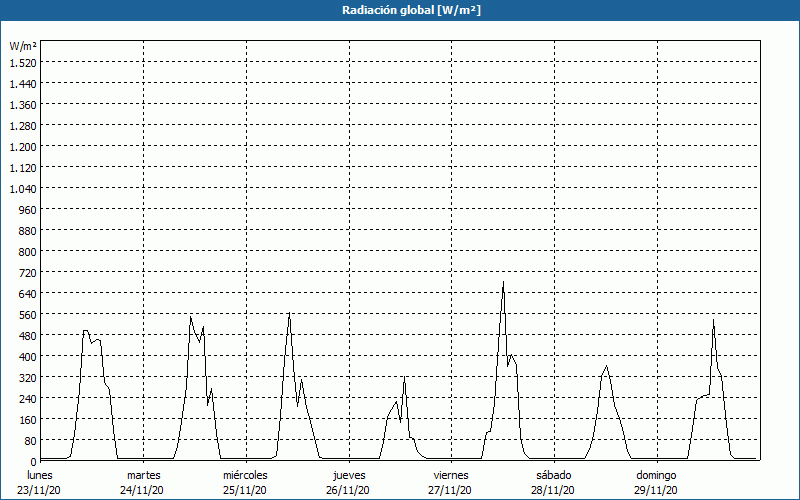Click the 'Radiación global [W/m²]' title
Screen dimensions: 800x500
tap(411, 10)
